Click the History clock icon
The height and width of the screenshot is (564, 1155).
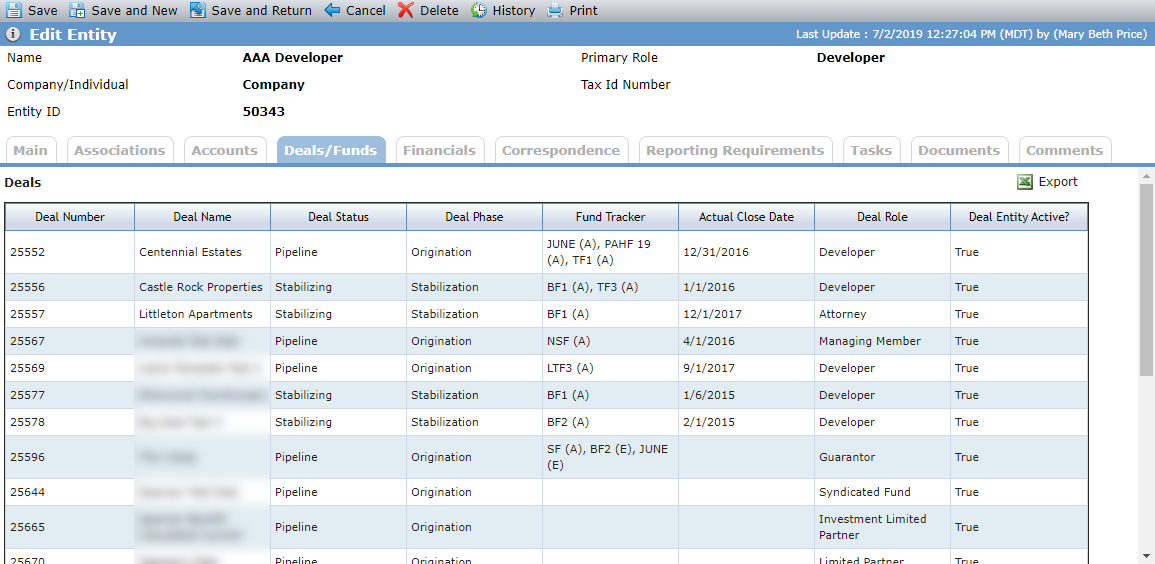pyautogui.click(x=479, y=10)
